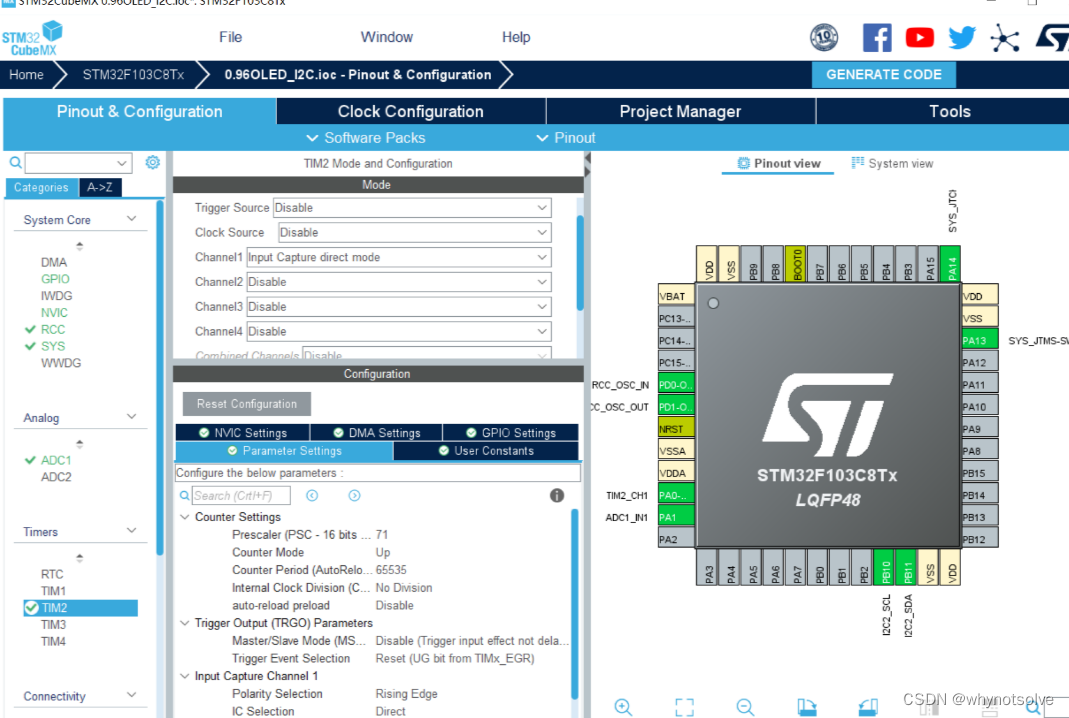Open the User Constants tab
This screenshot has width=1069, height=718.
pos(486,451)
